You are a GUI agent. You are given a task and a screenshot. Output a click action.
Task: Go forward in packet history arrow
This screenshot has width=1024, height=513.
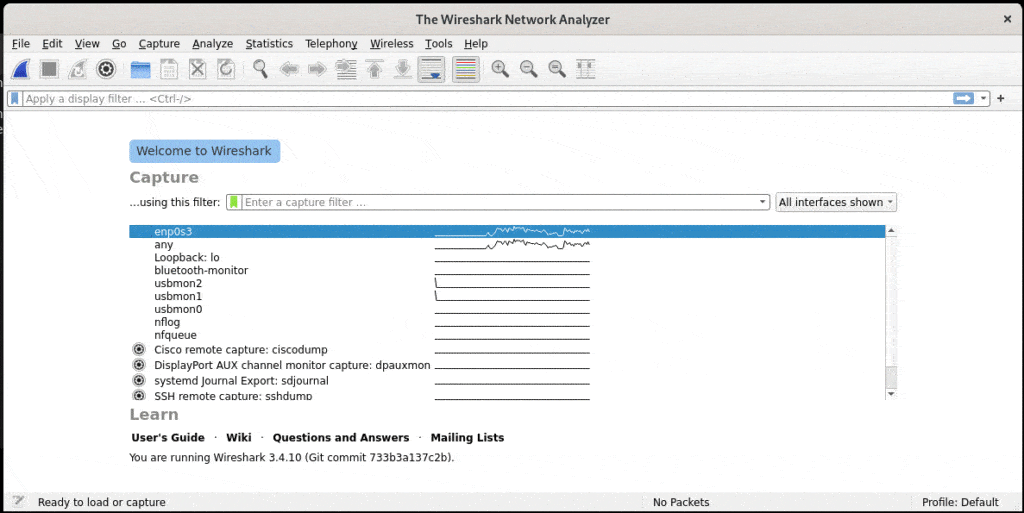[317, 69]
